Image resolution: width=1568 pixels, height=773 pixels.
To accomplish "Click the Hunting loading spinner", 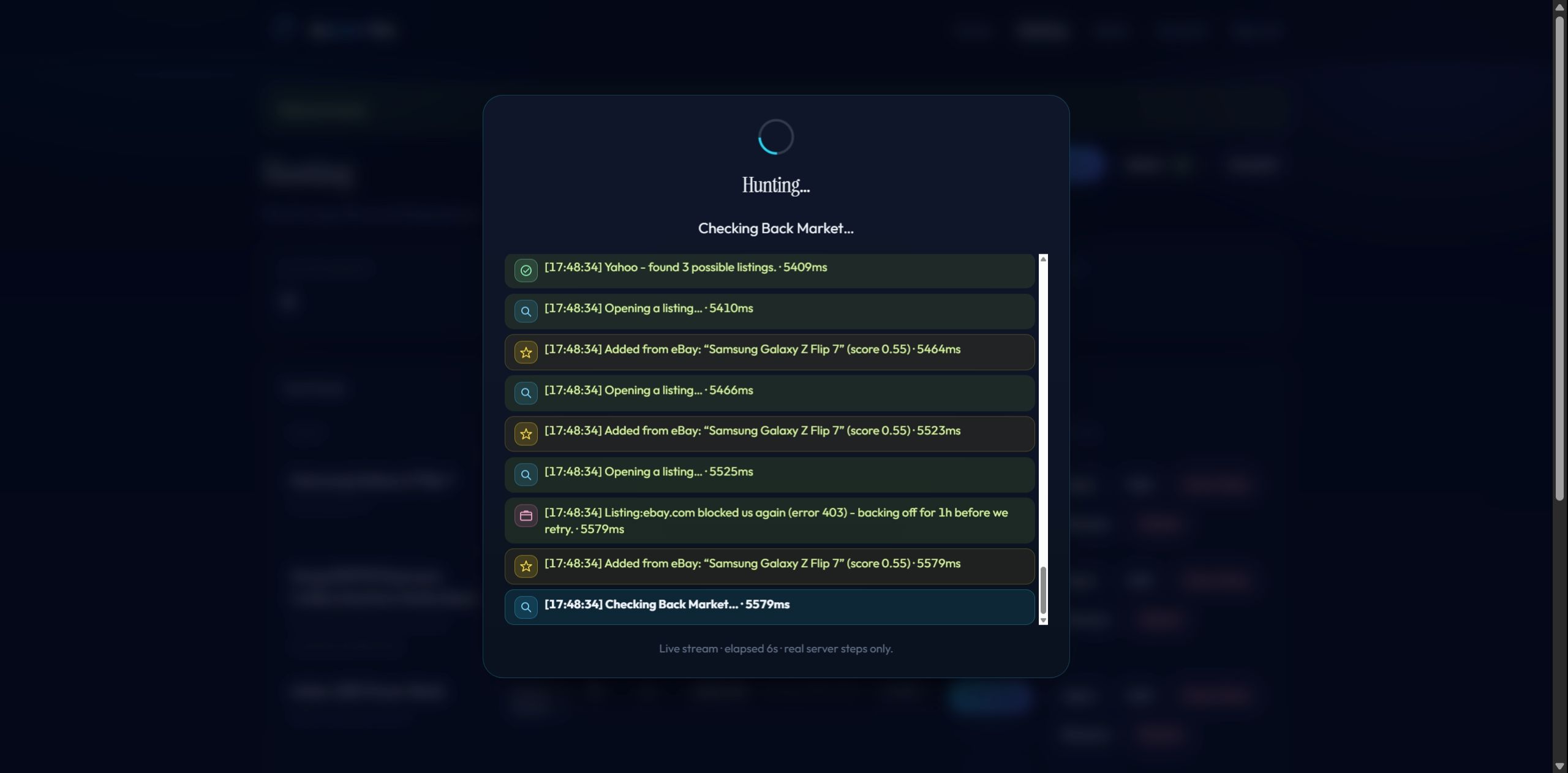I will 775,137.
